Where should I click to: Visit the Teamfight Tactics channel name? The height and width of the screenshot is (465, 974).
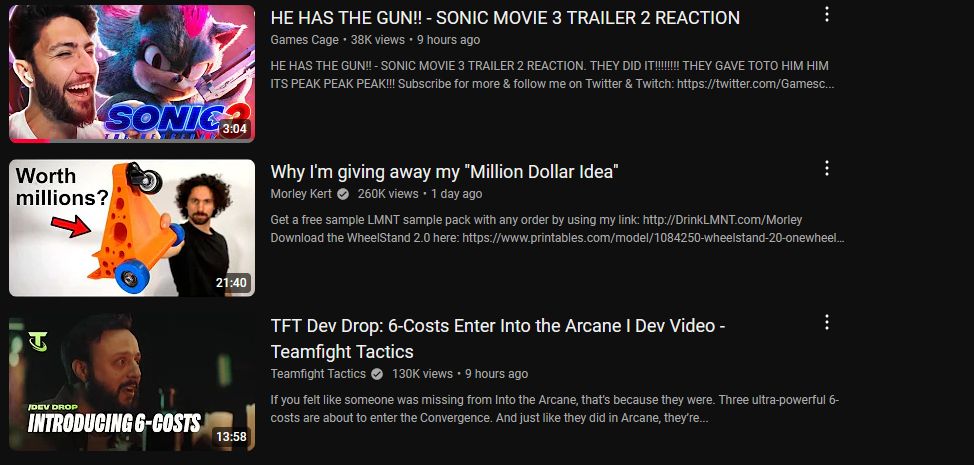(x=318, y=374)
